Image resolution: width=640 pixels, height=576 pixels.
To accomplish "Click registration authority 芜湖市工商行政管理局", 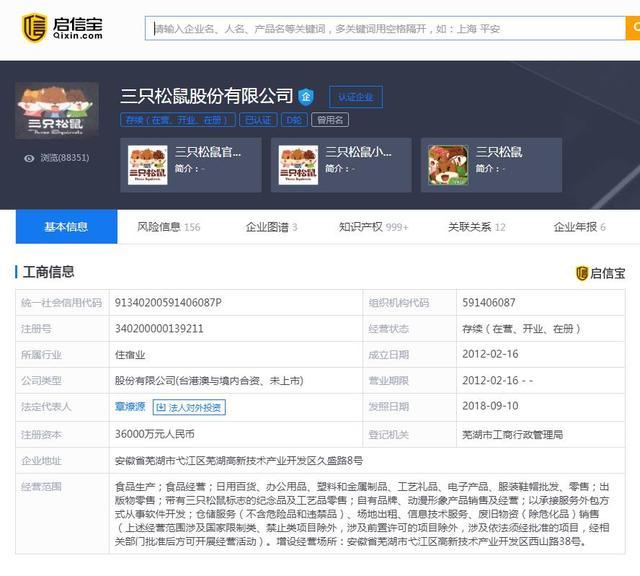I will (x=512, y=435).
